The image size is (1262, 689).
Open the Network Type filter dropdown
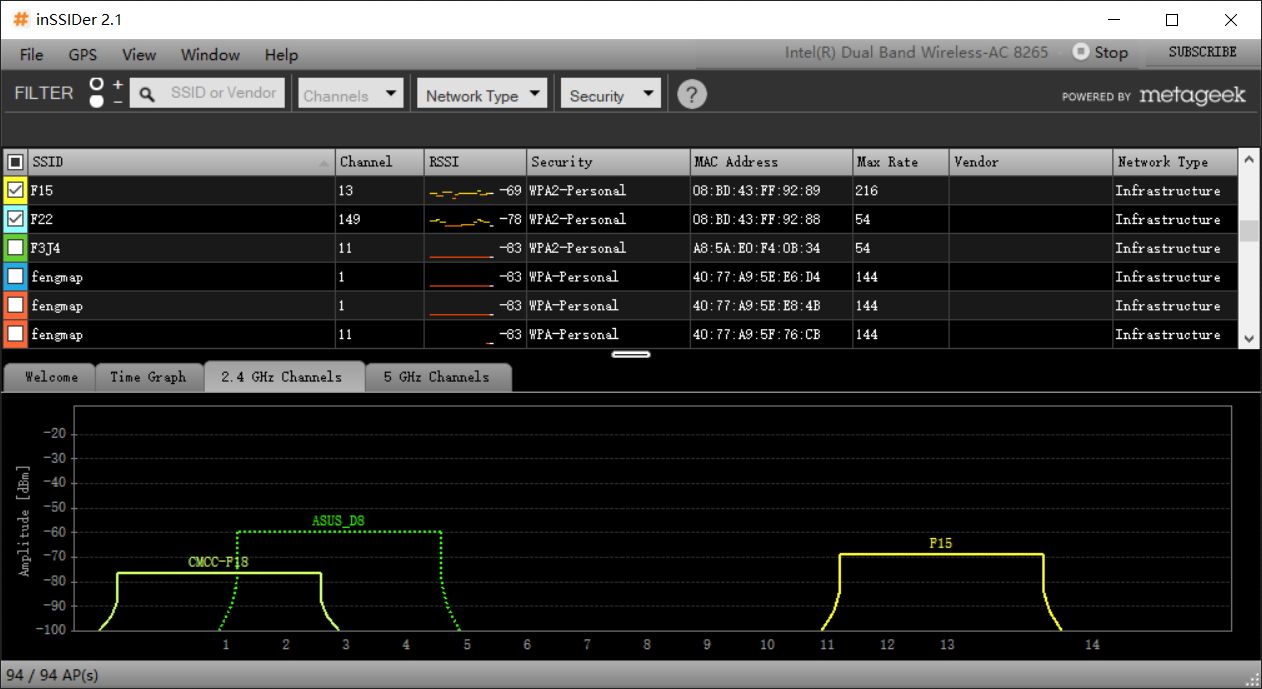pyautogui.click(x=484, y=95)
